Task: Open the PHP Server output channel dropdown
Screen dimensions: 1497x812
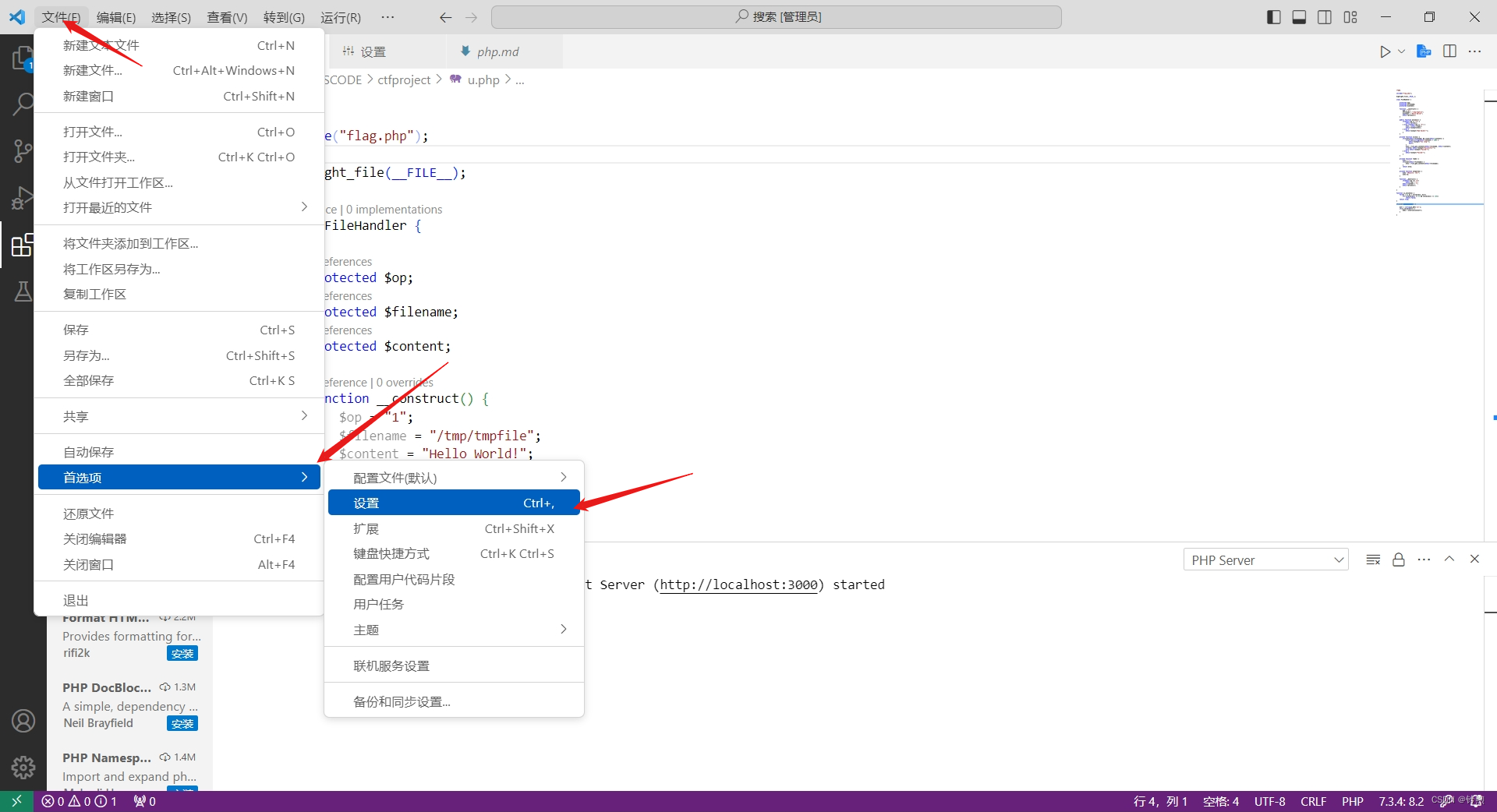Action: (x=1267, y=560)
